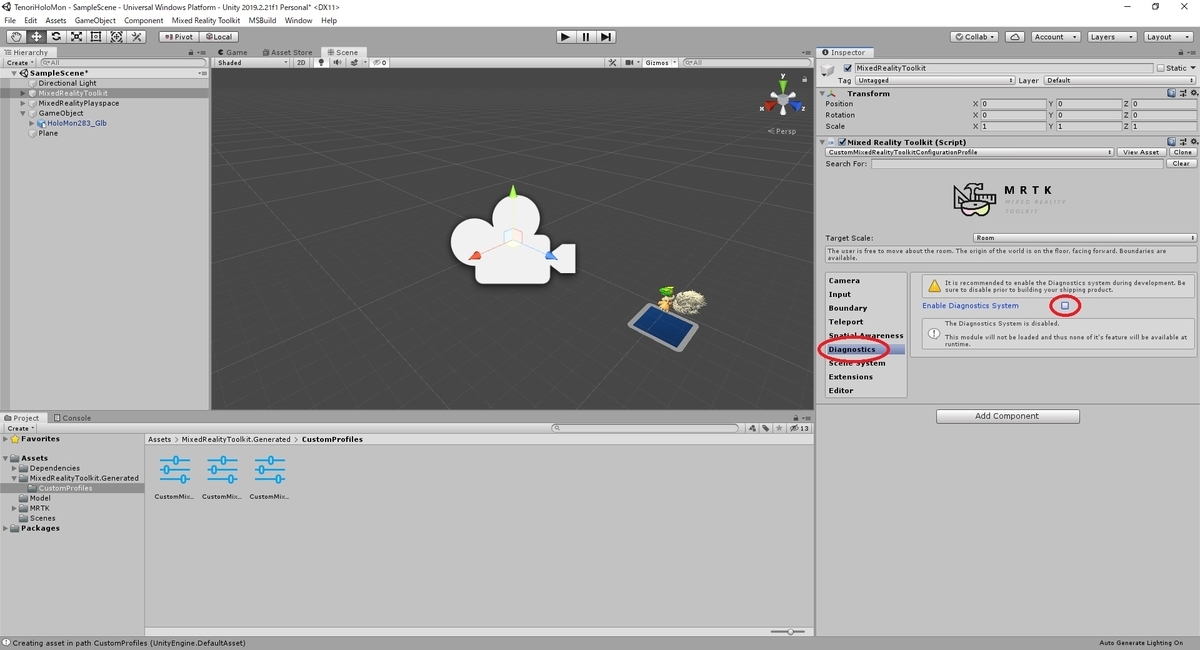
Task: Filter project search by type icon
Action: point(754,428)
